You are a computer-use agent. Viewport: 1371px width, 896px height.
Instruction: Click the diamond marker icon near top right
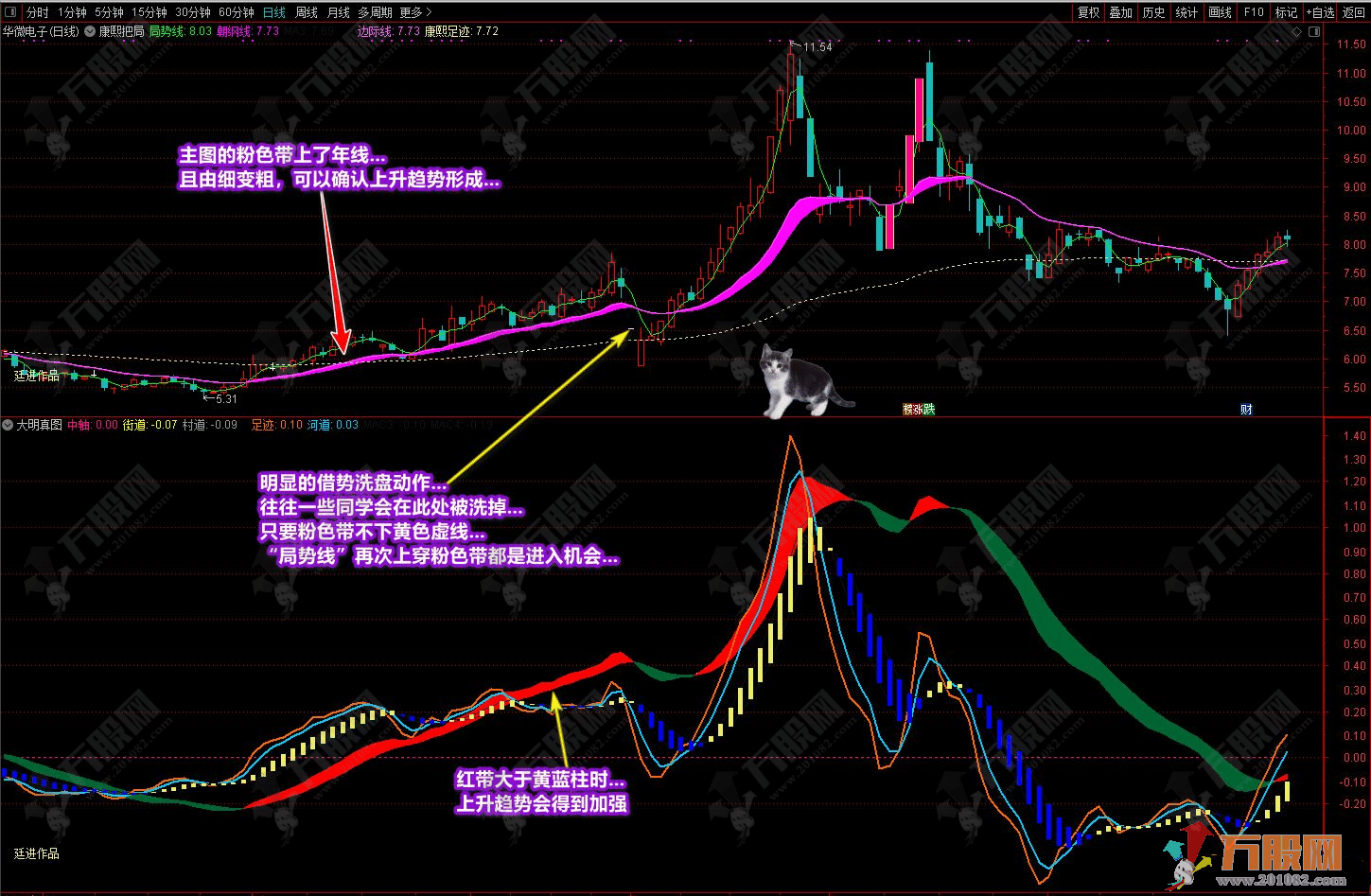[1296, 31]
